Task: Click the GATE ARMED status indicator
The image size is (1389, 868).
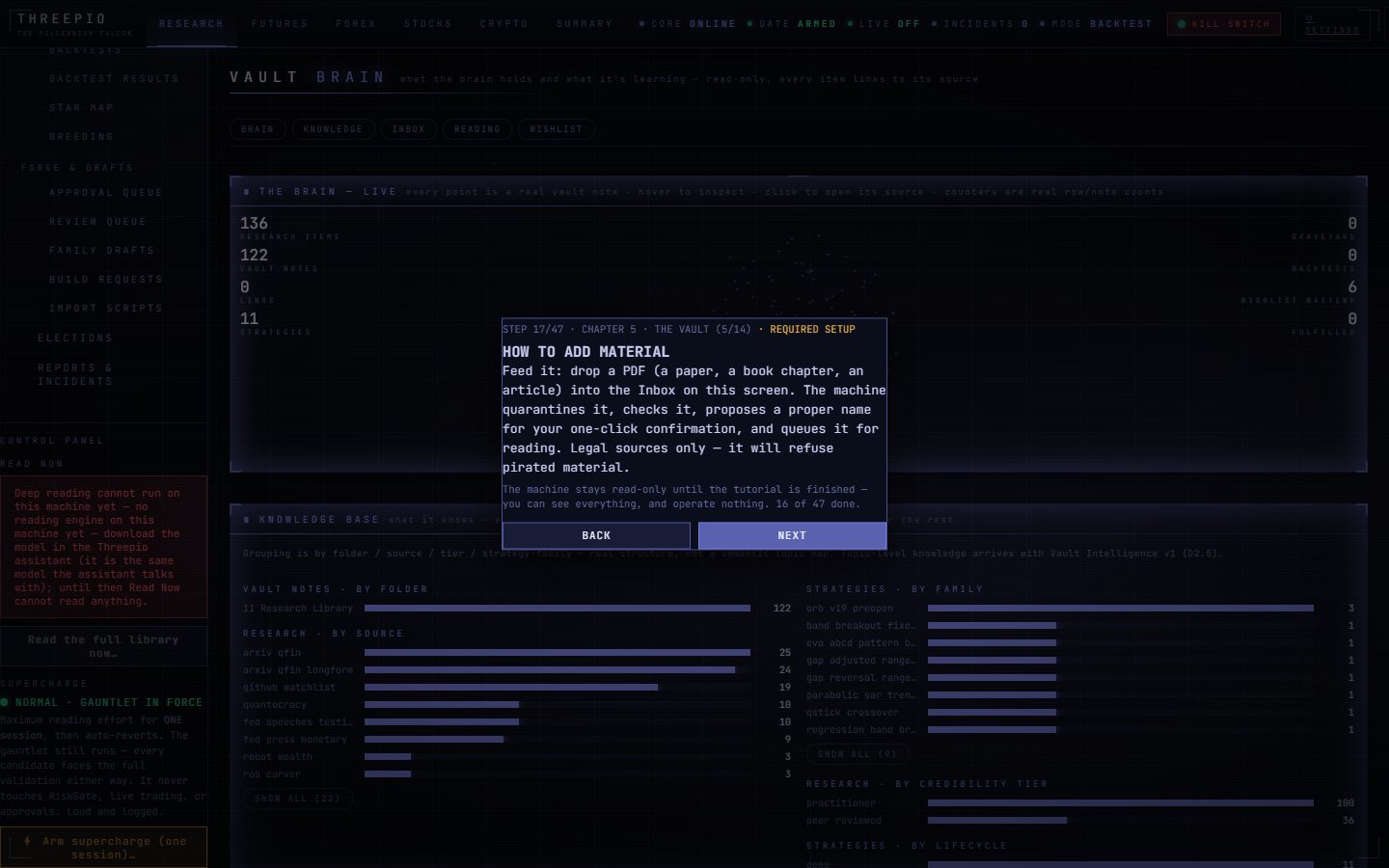Action: (x=792, y=24)
